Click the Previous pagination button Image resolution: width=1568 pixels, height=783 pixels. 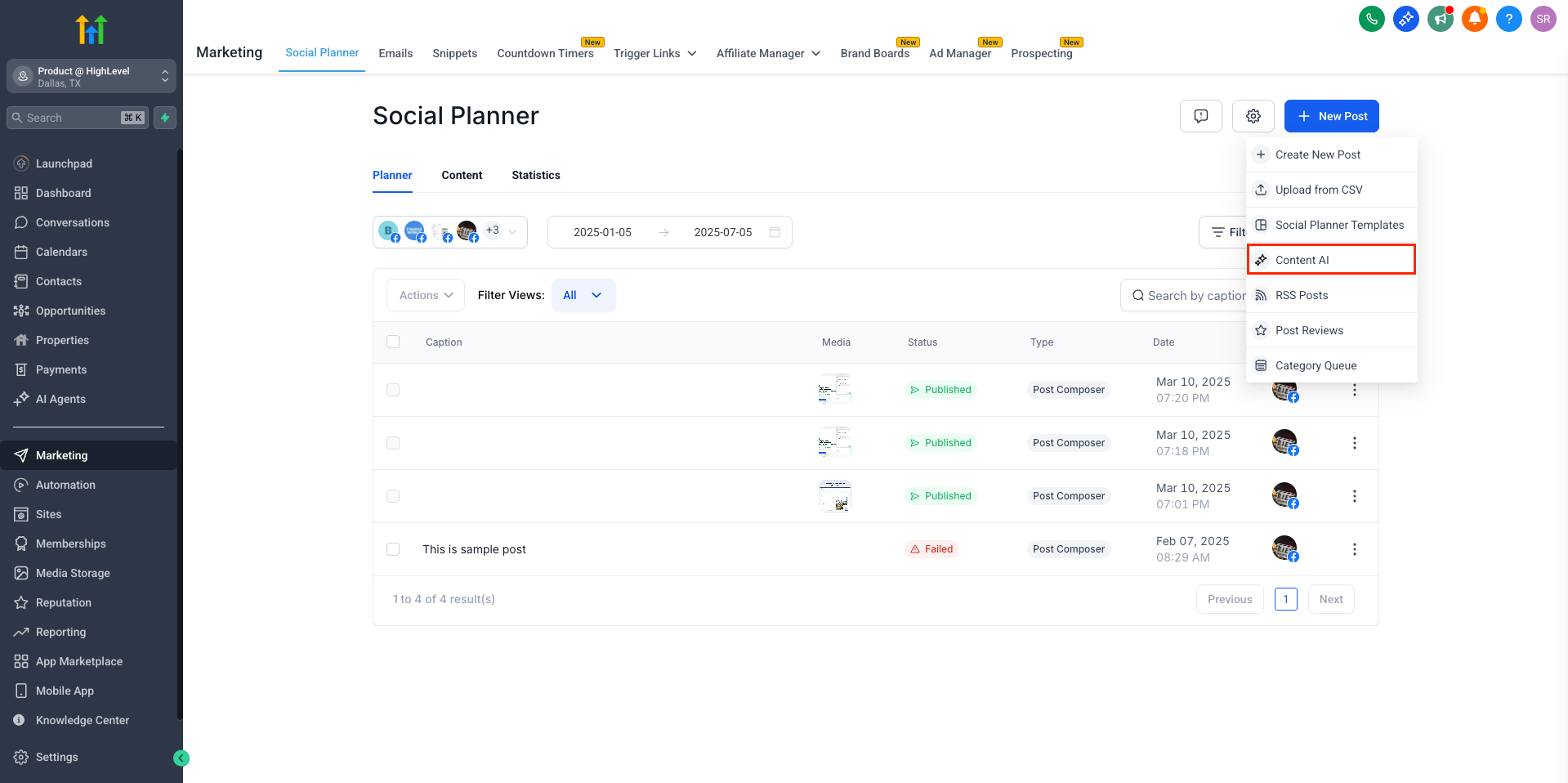pyautogui.click(x=1230, y=599)
